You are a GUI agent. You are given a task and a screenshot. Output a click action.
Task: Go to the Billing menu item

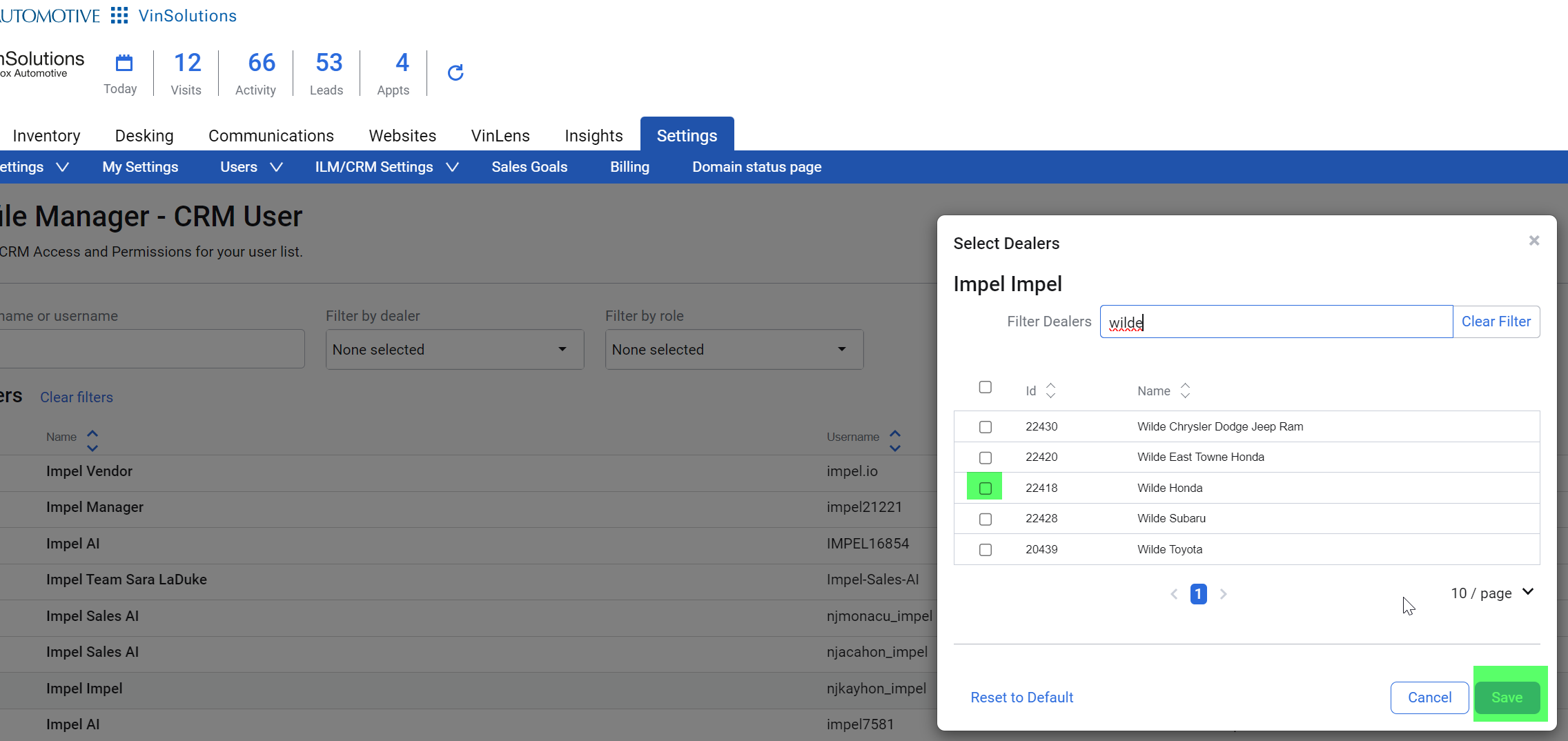click(629, 167)
